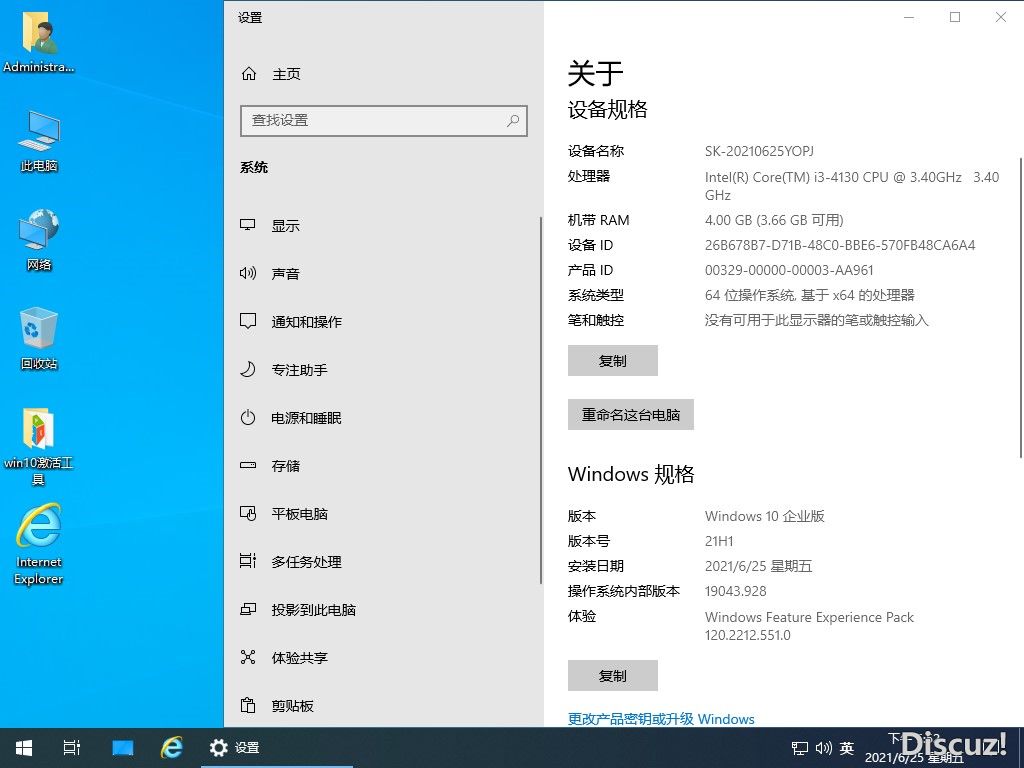Image resolution: width=1024 pixels, height=768 pixels.
Task: Select the Multitasking icon in sidebar
Action: (x=248, y=562)
